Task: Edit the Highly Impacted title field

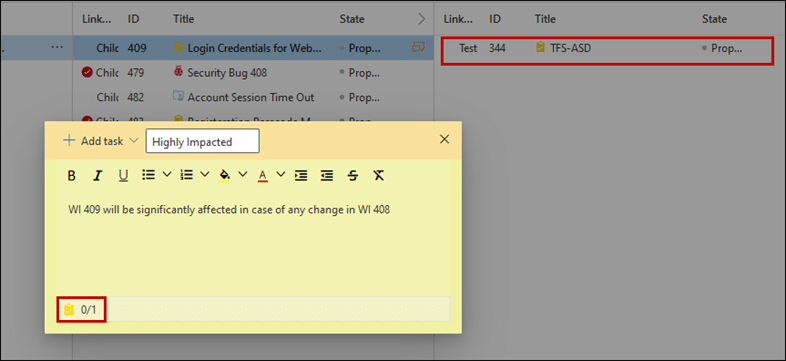Action: point(203,141)
